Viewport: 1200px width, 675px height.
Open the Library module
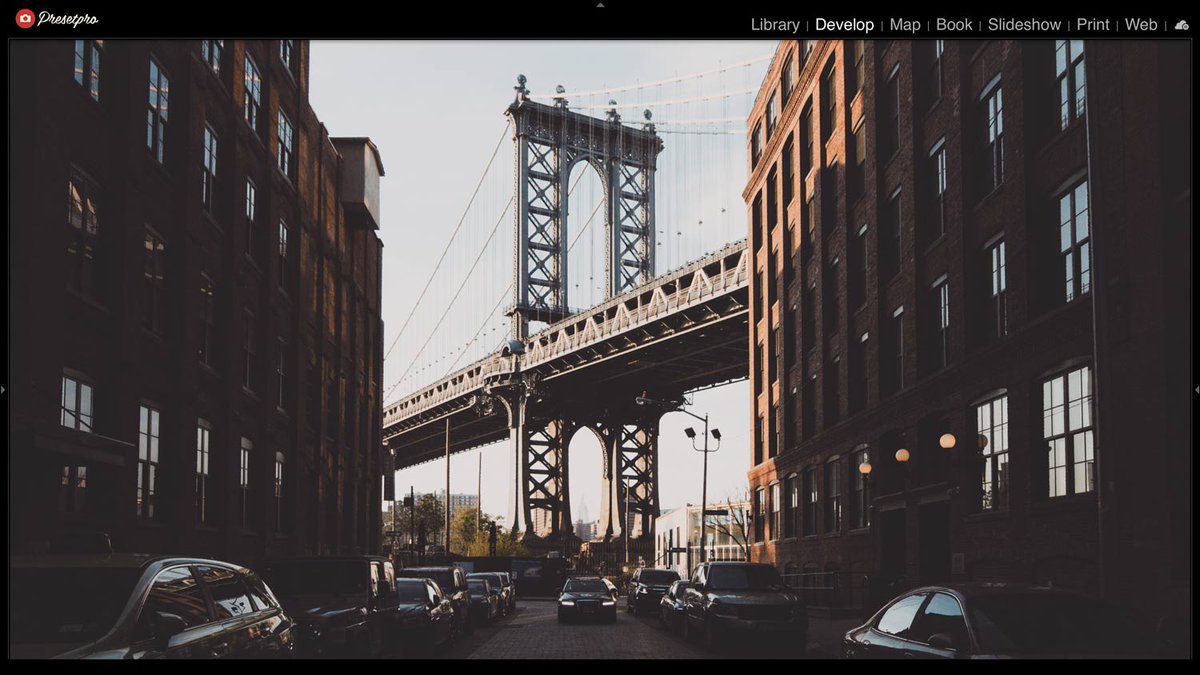775,25
